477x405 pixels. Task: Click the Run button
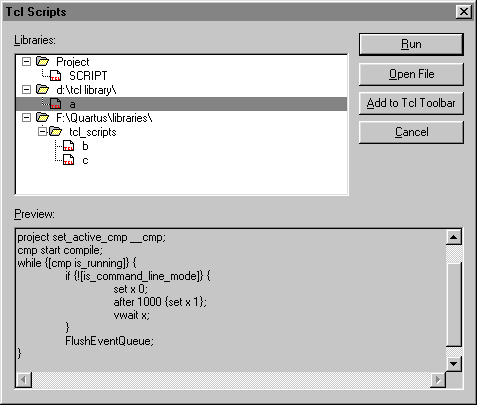[411, 44]
